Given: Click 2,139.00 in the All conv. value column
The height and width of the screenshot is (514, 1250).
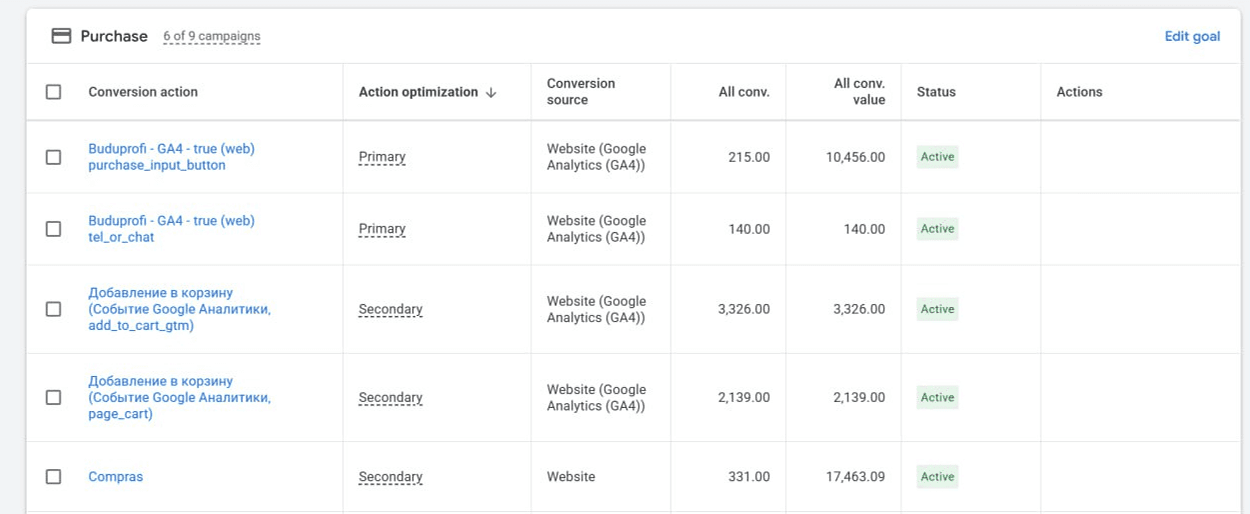Looking at the screenshot, I should point(859,397).
